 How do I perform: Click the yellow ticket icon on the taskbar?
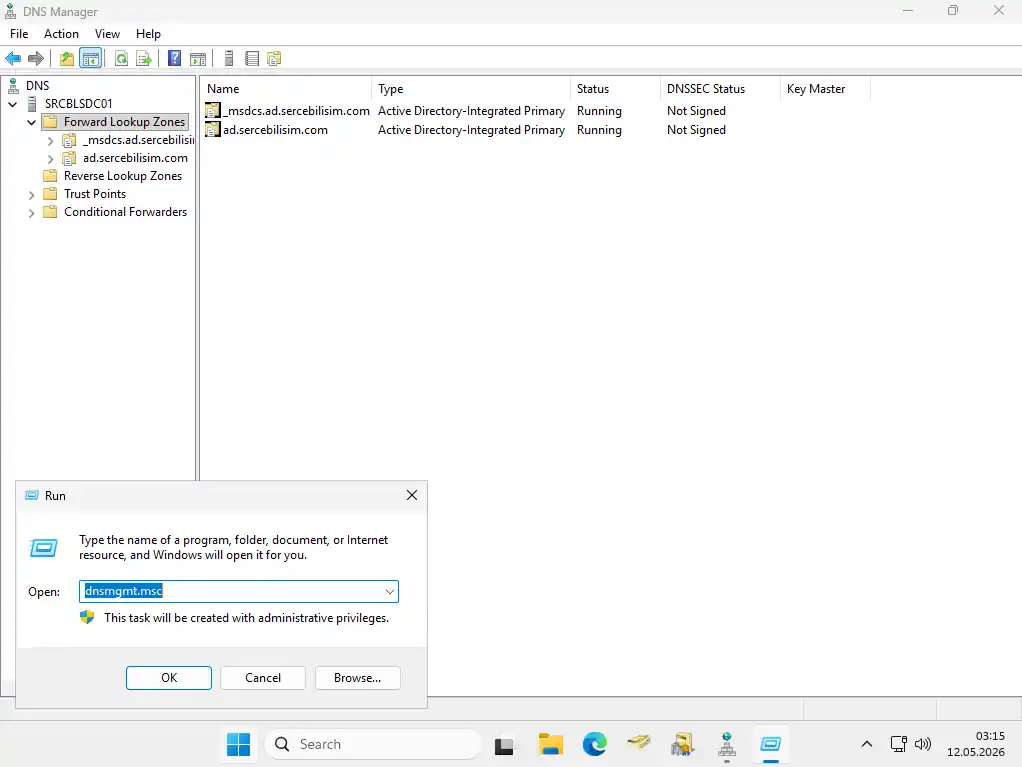[639, 744]
